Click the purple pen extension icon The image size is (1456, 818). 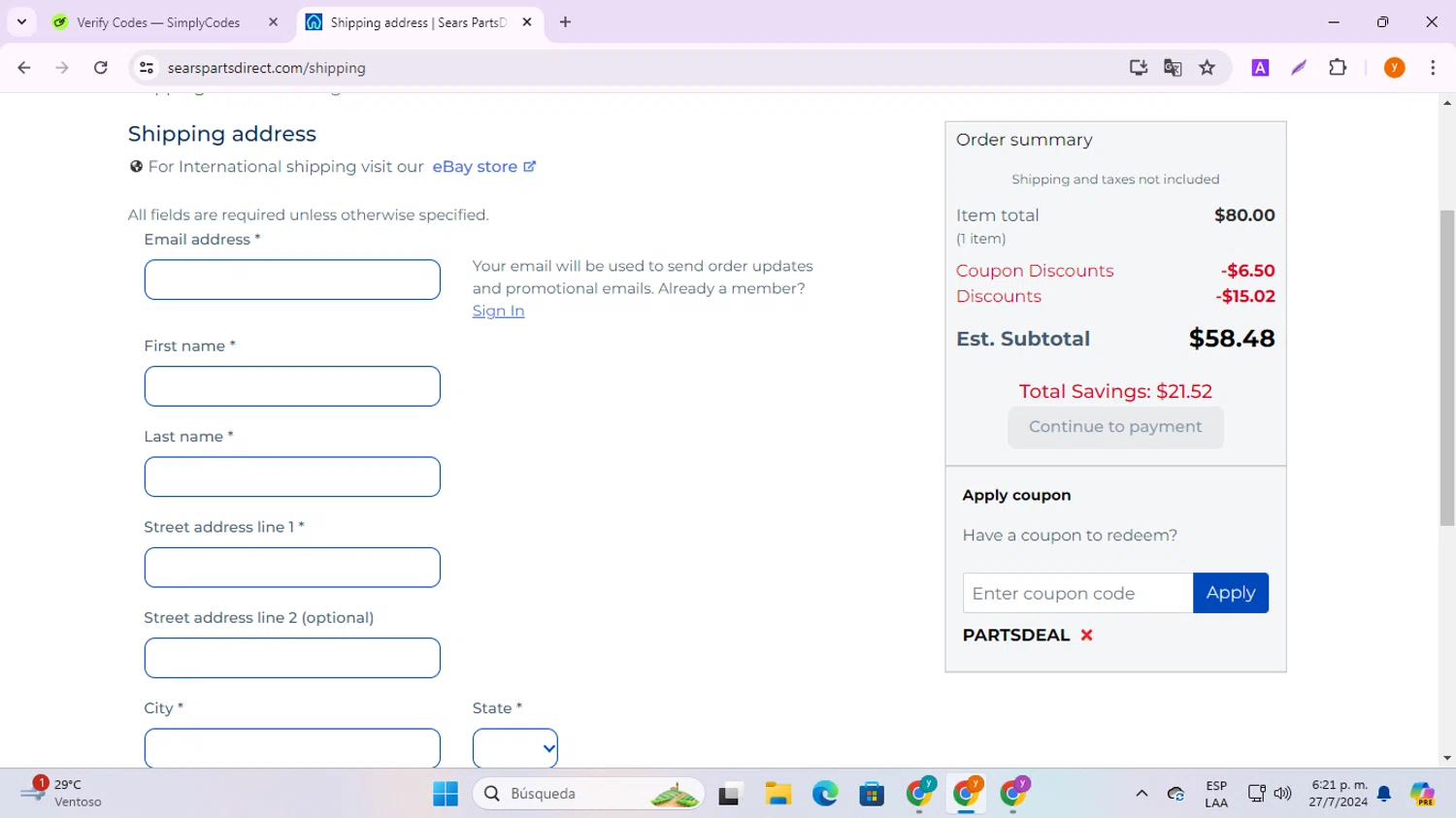coord(1299,68)
